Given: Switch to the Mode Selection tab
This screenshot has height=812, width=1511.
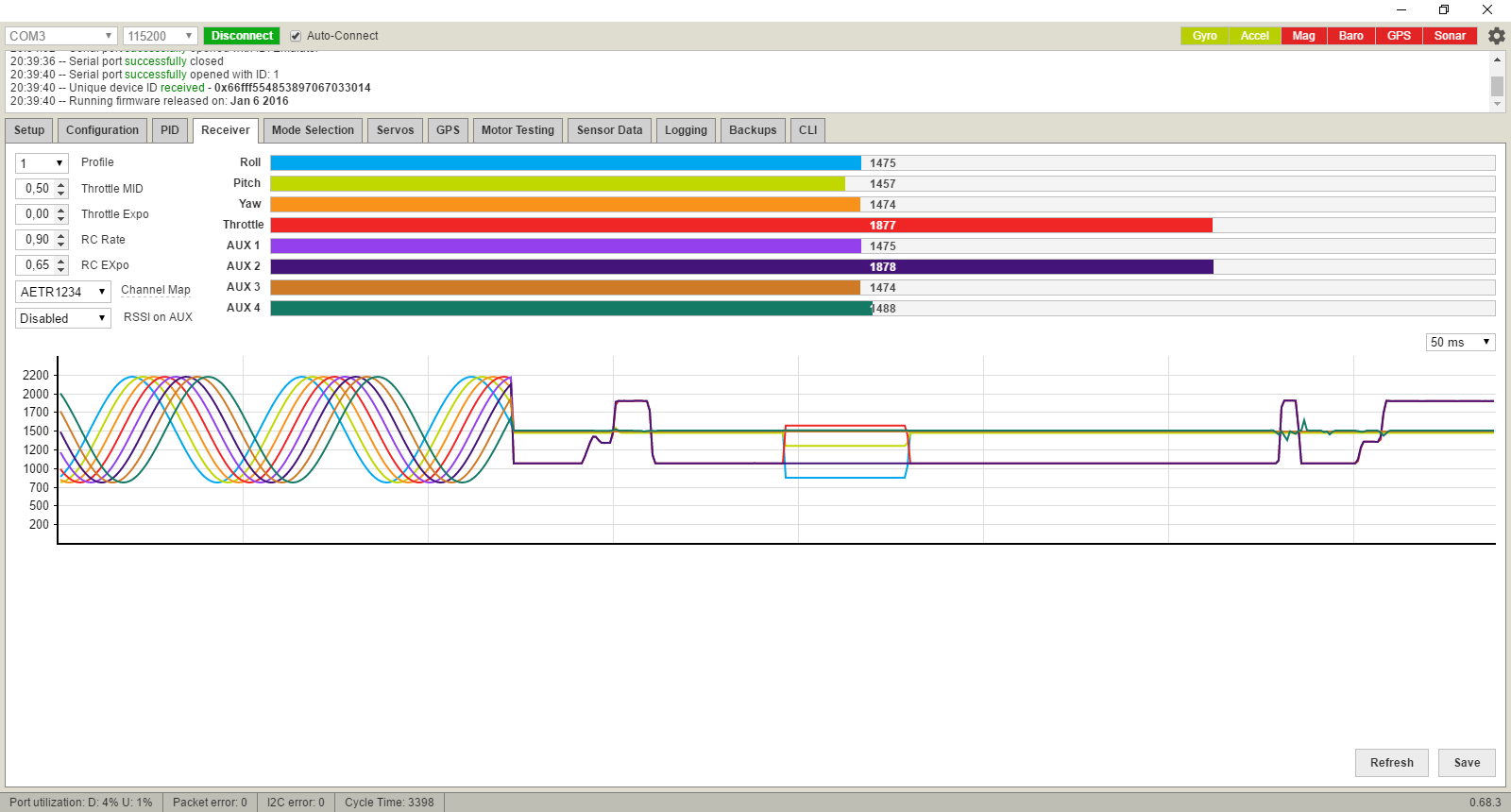Looking at the screenshot, I should [x=313, y=130].
